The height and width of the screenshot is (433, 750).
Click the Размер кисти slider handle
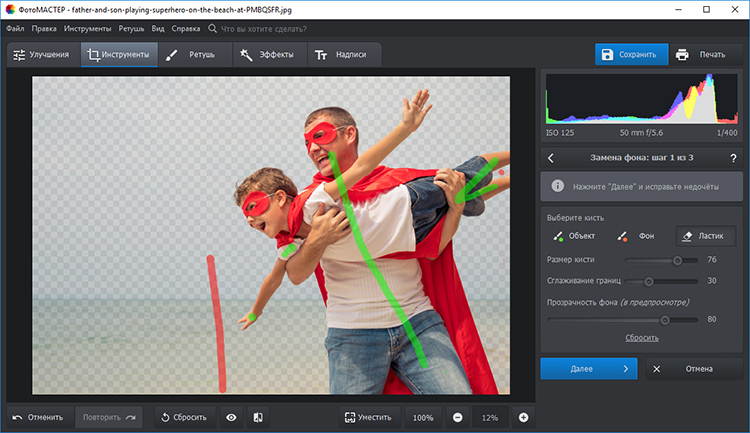click(x=678, y=260)
